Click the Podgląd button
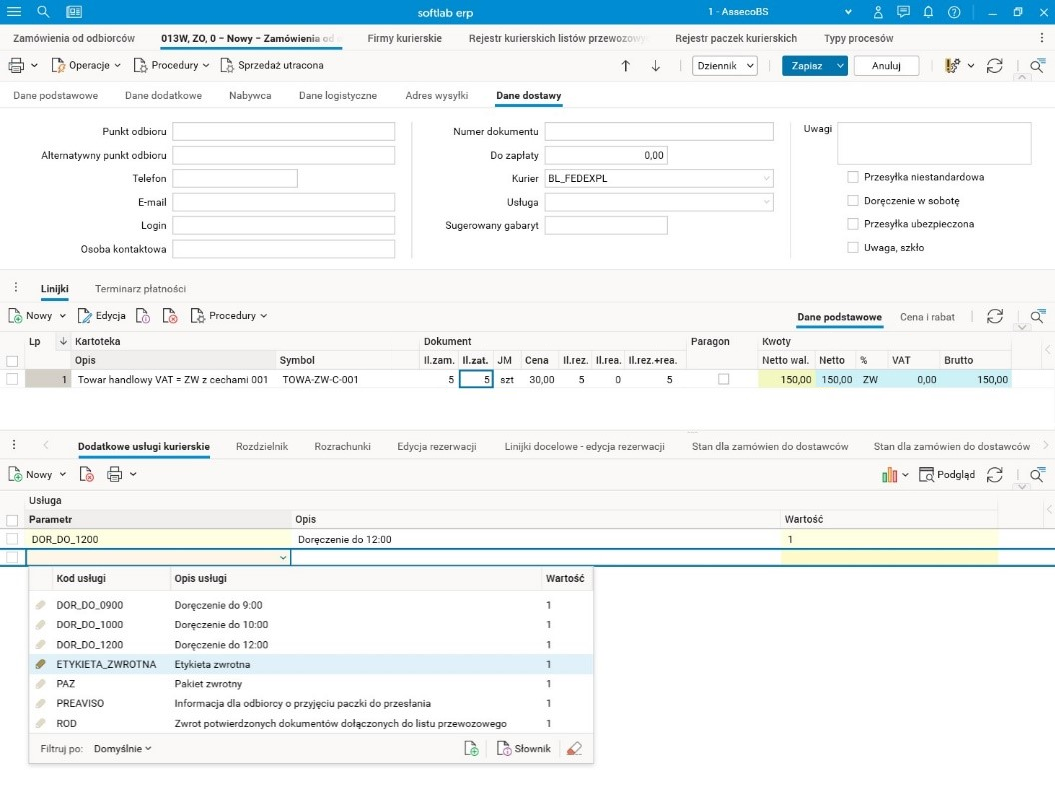 [x=947, y=475]
